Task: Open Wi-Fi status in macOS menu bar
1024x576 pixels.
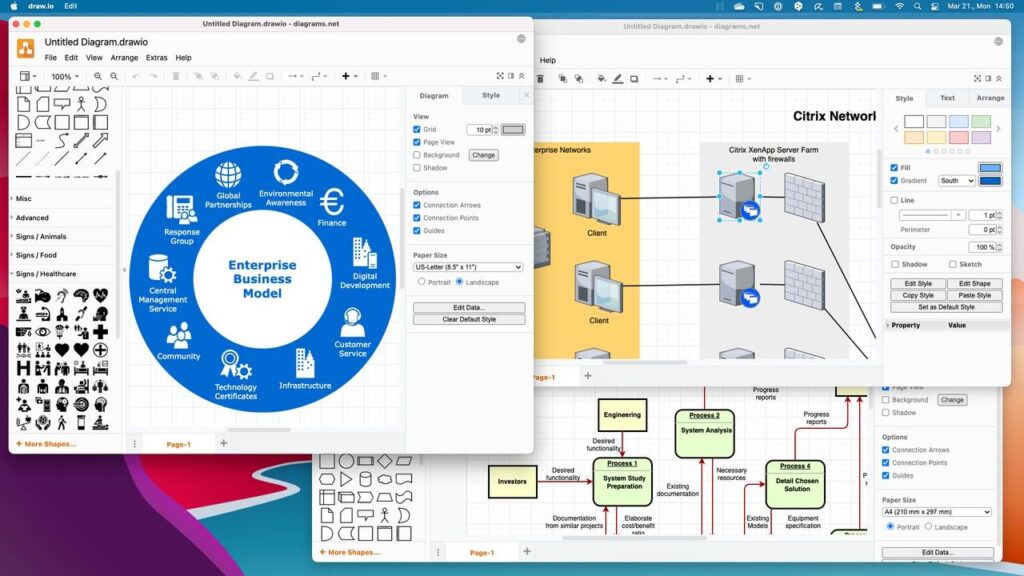Action: pyautogui.click(x=899, y=6)
